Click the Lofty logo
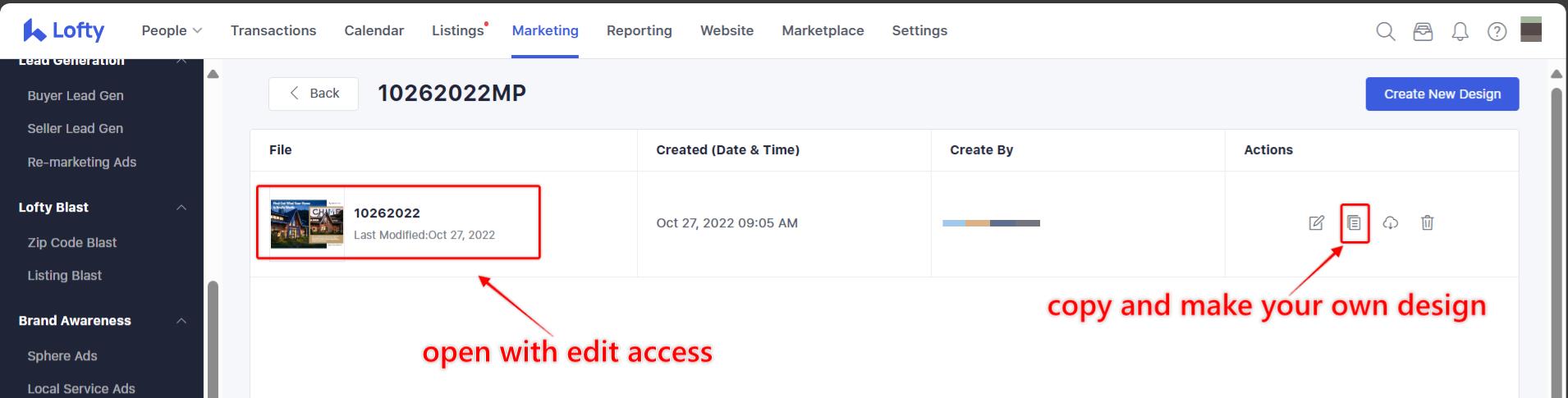The height and width of the screenshot is (398, 1568). [x=64, y=30]
